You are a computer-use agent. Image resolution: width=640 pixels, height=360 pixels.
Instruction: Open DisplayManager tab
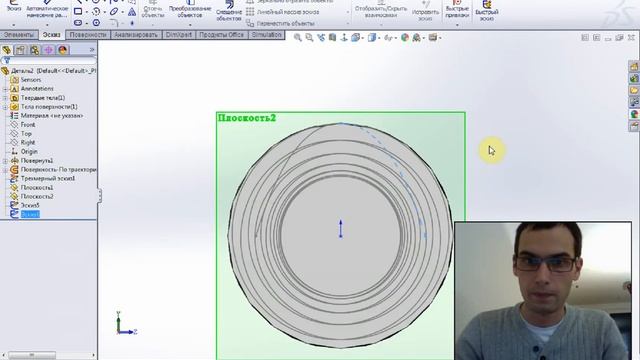62,50
